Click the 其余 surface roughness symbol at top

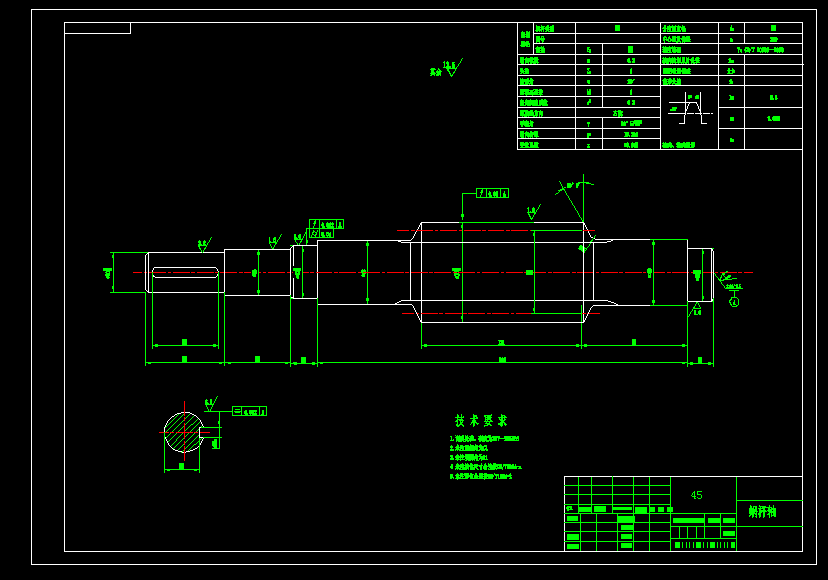[x=446, y=68]
